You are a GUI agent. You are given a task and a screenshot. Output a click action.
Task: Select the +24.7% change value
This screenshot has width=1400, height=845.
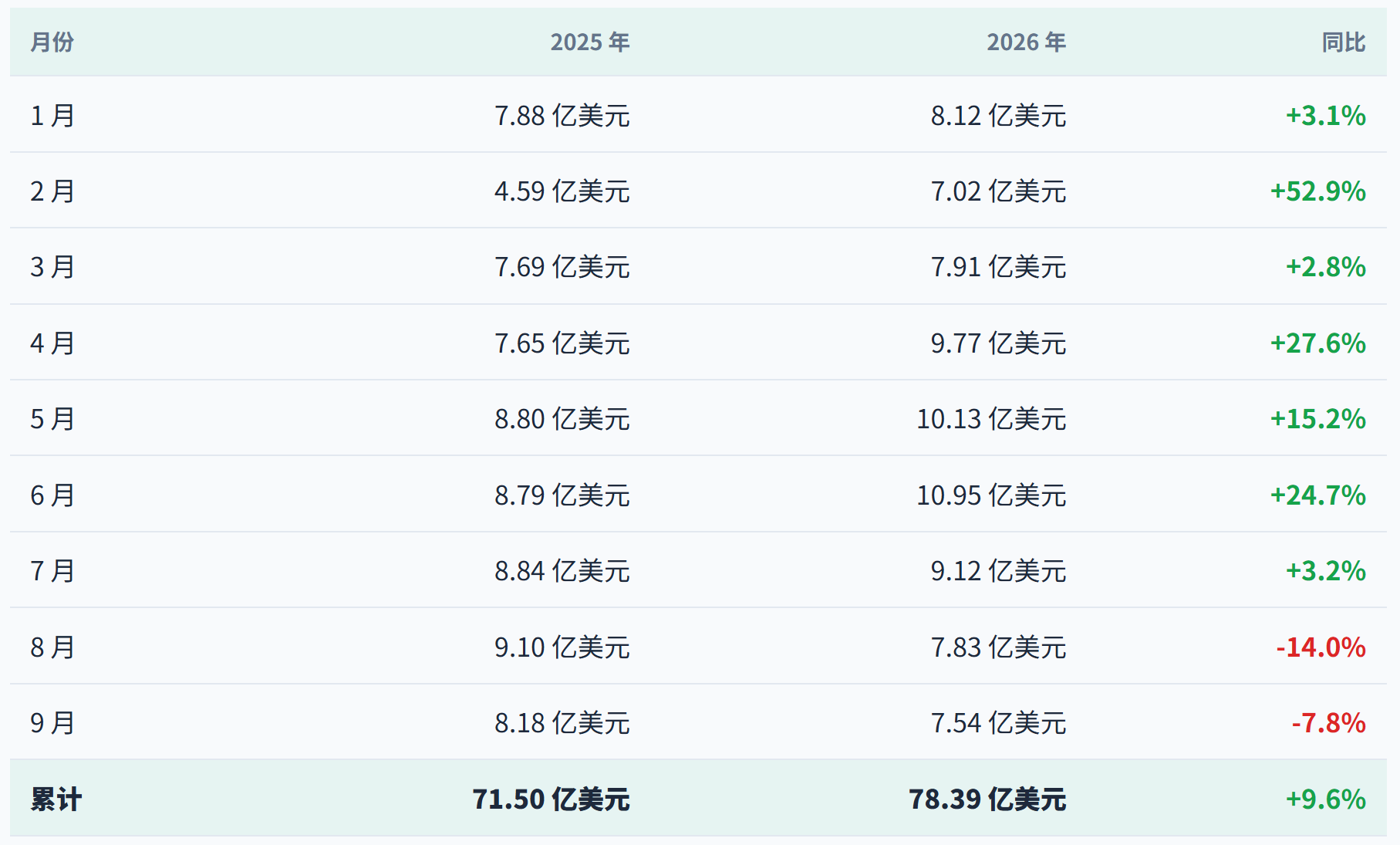click(1318, 495)
